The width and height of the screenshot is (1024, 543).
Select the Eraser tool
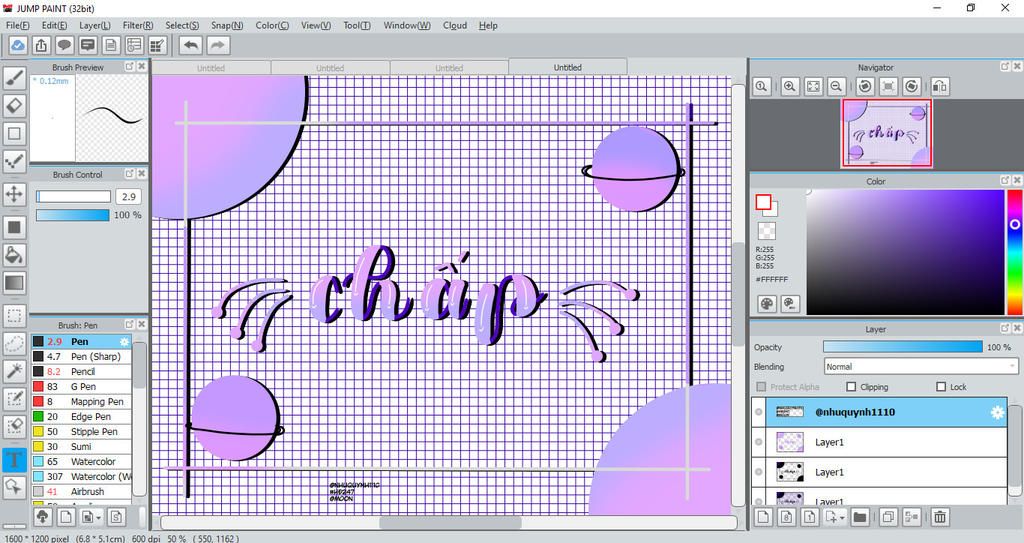pos(14,106)
